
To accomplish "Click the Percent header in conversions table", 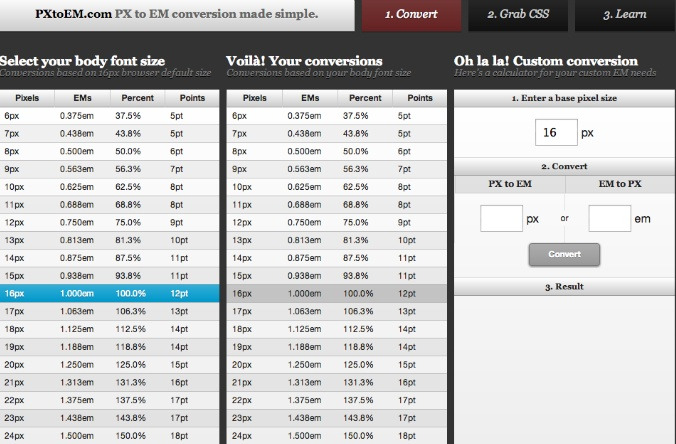I will pos(365,98).
